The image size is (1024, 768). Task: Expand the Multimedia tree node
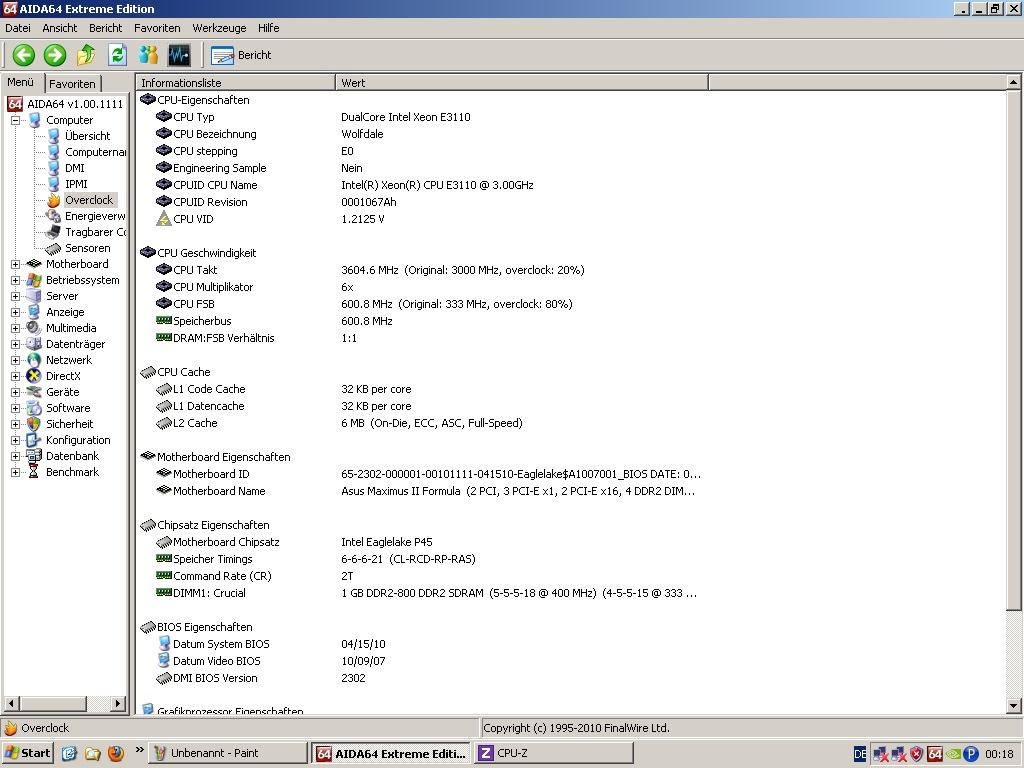pos(15,328)
